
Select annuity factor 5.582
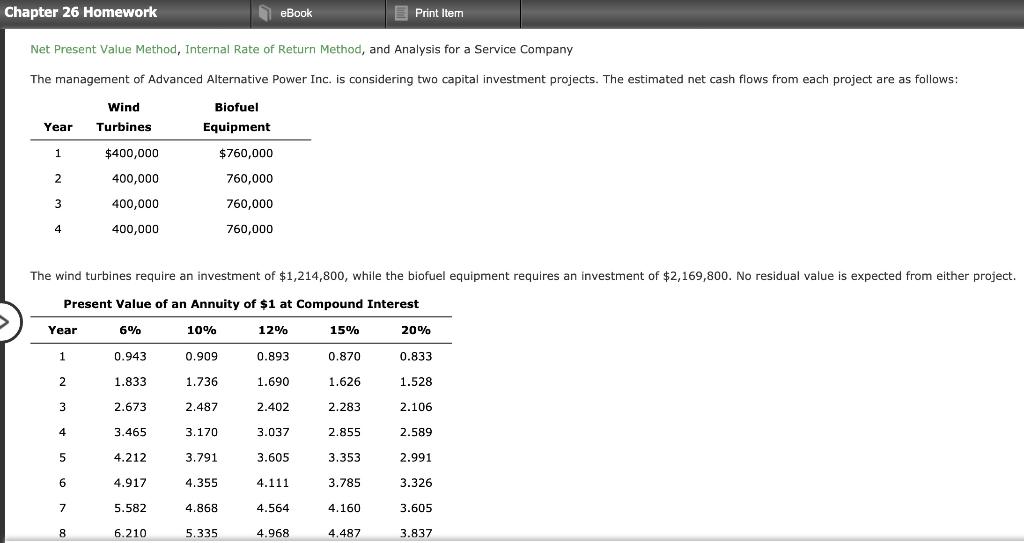130,508
